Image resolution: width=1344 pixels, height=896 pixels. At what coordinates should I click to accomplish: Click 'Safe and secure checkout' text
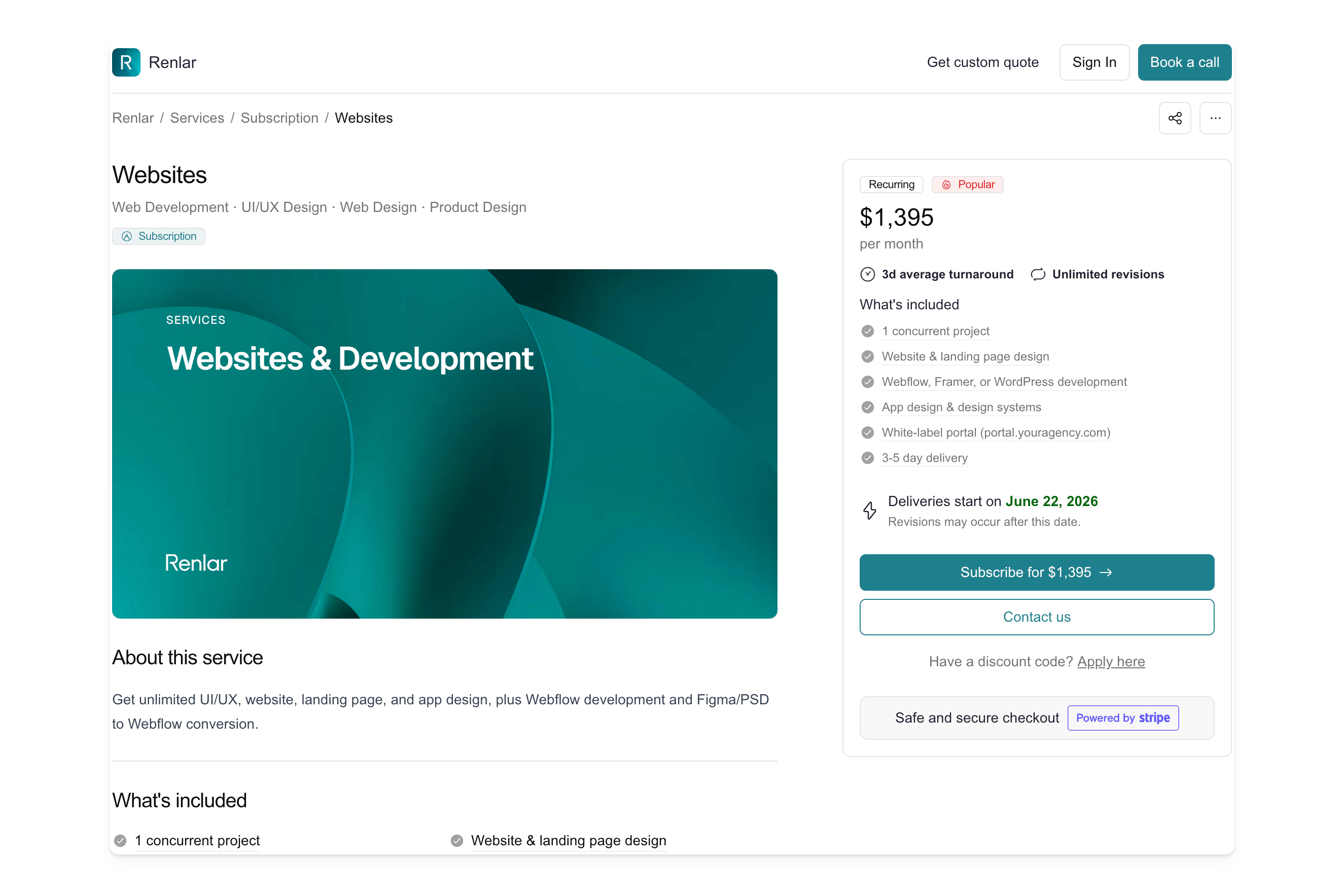click(977, 718)
